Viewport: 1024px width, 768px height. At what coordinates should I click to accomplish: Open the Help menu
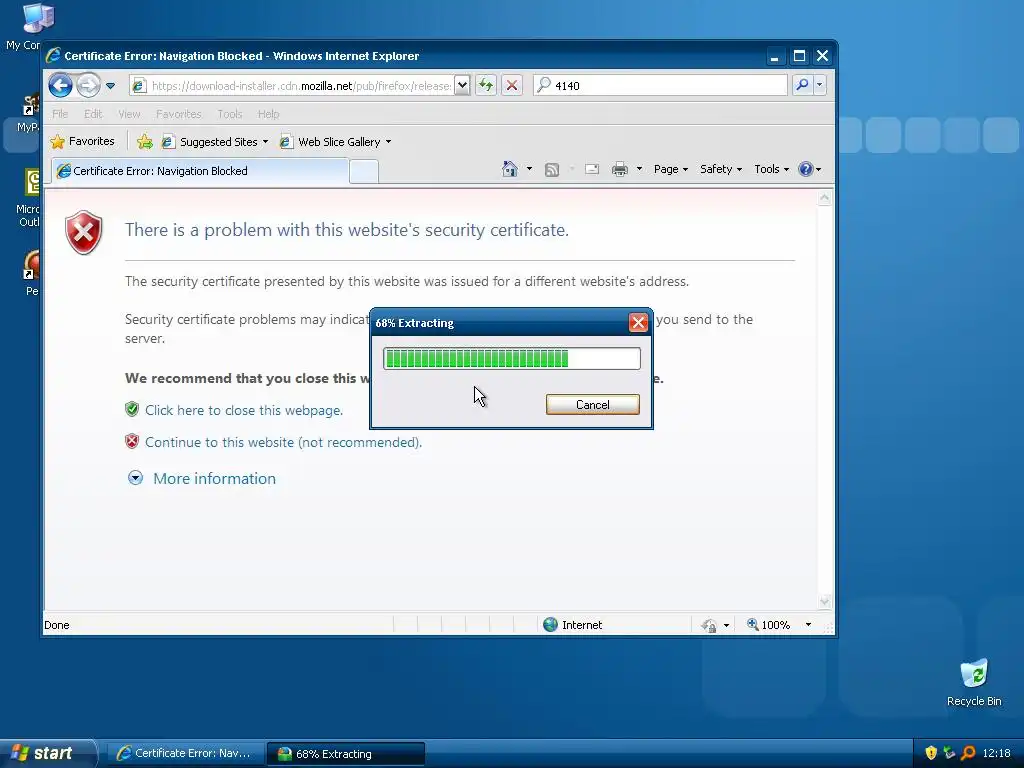pyautogui.click(x=268, y=114)
